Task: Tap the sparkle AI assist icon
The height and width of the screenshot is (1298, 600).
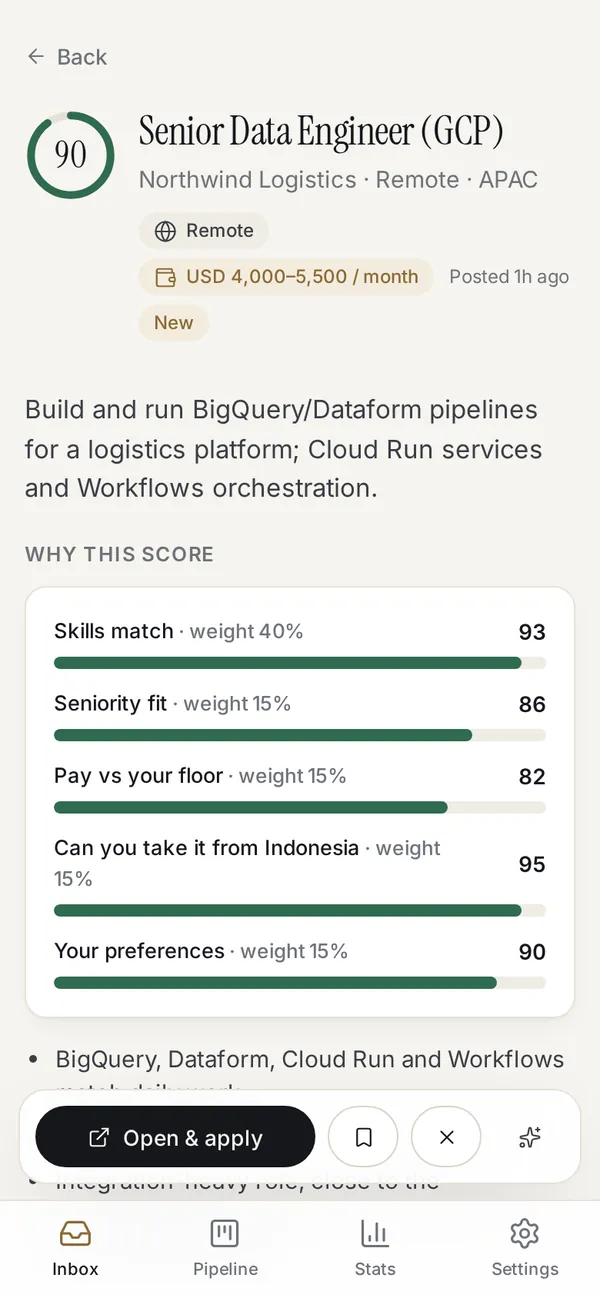Action: [530, 1137]
